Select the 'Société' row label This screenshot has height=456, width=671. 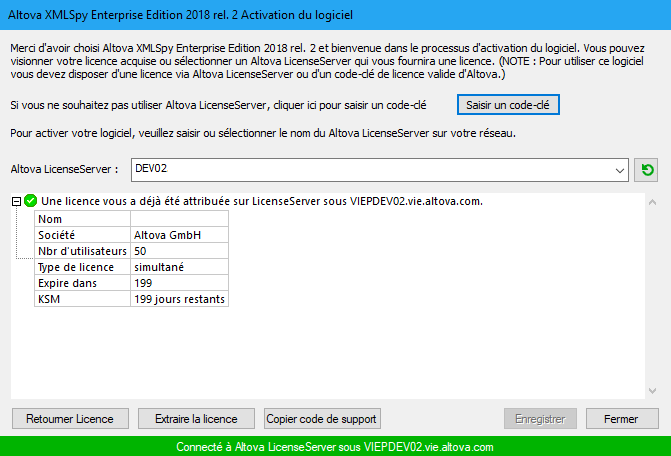[83, 235]
